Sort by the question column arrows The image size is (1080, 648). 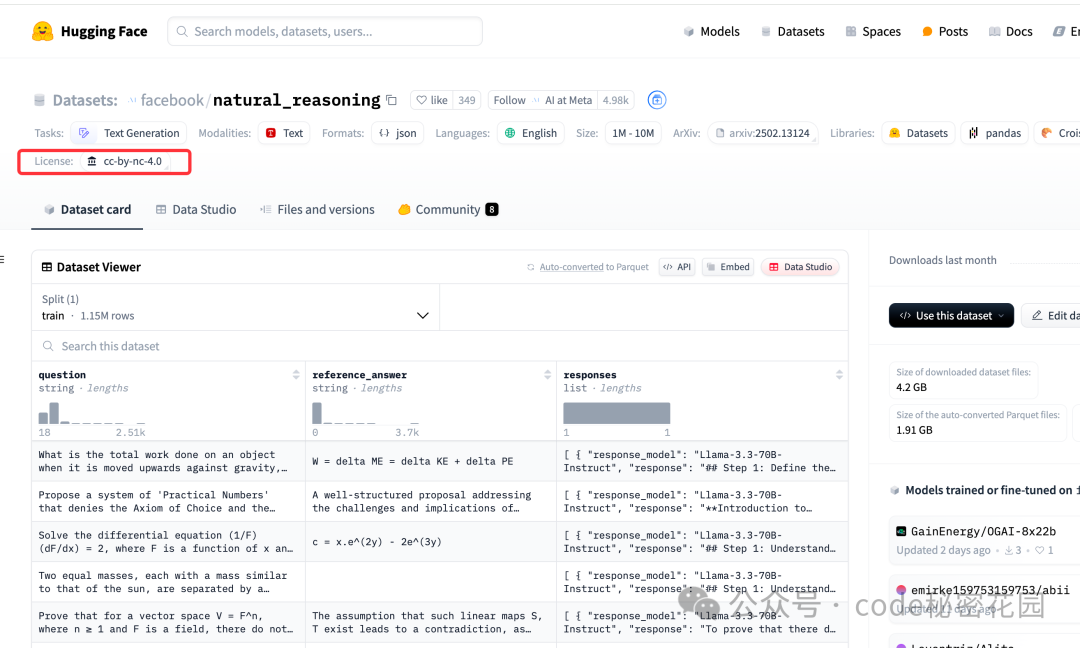(296, 375)
